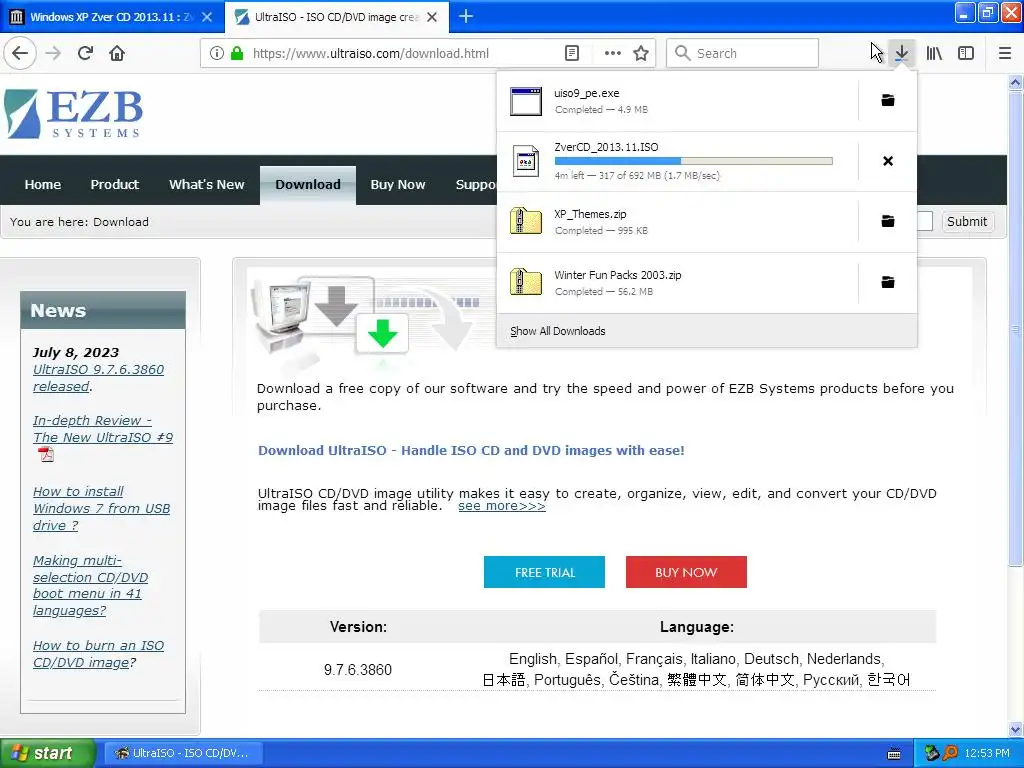Open page actions three-dot menu
This screenshot has height=768, width=1024.
pos(613,53)
